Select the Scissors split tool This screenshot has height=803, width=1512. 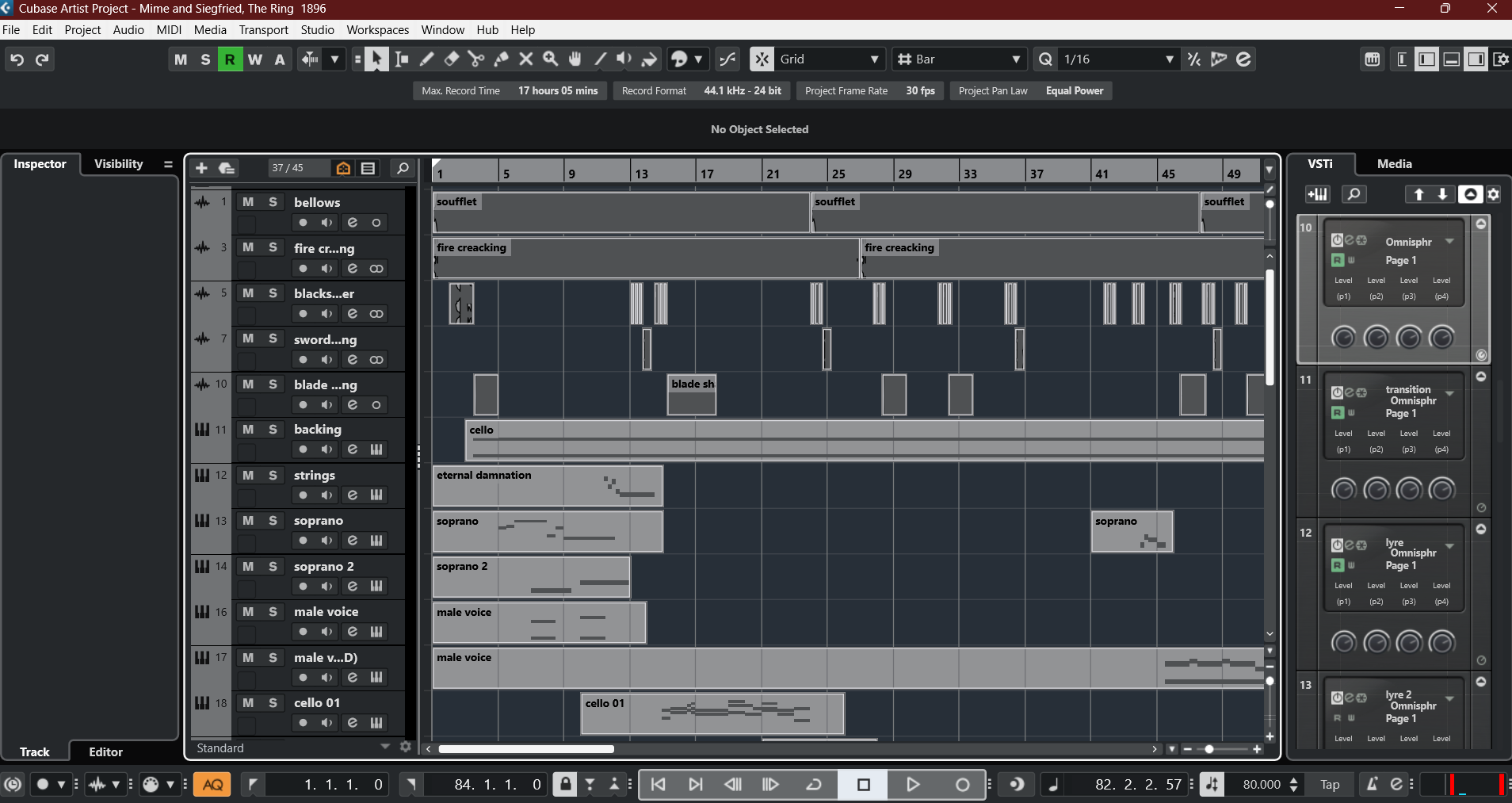(x=476, y=59)
